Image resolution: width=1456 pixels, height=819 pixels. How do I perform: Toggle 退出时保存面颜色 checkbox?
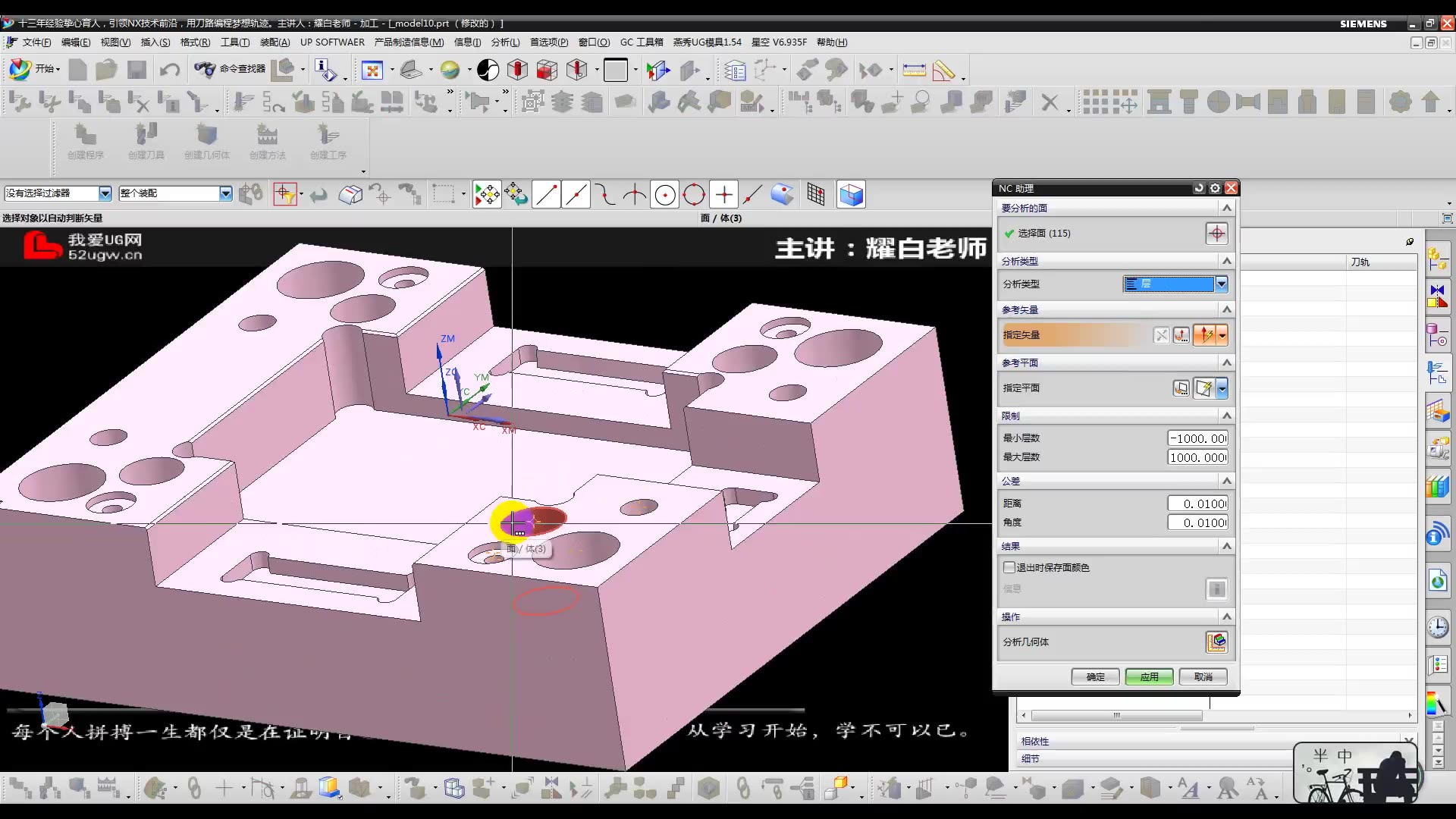point(1009,567)
